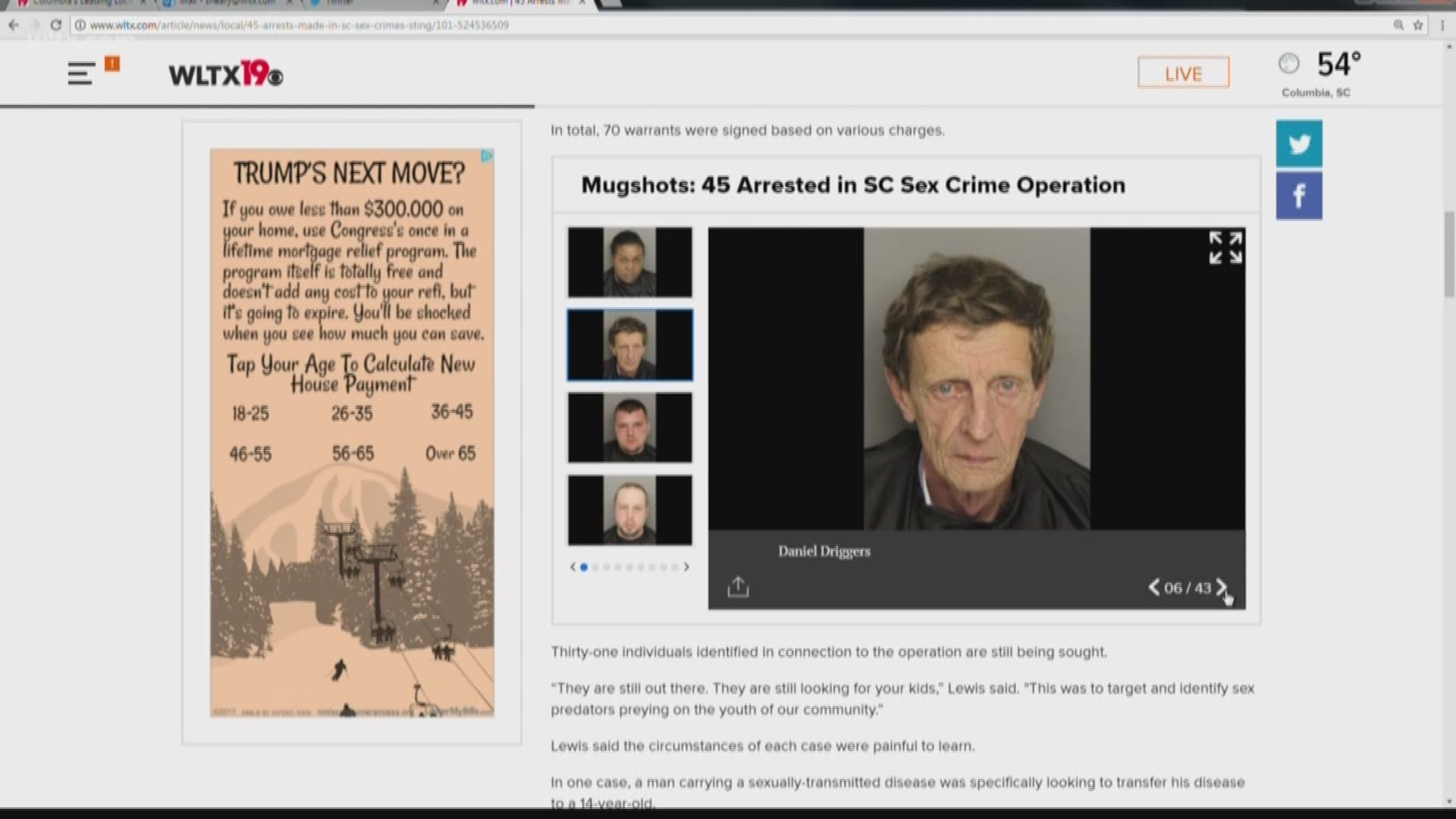1456x819 pixels.
Task: Expand gallery to fullscreen
Action: click(1225, 248)
